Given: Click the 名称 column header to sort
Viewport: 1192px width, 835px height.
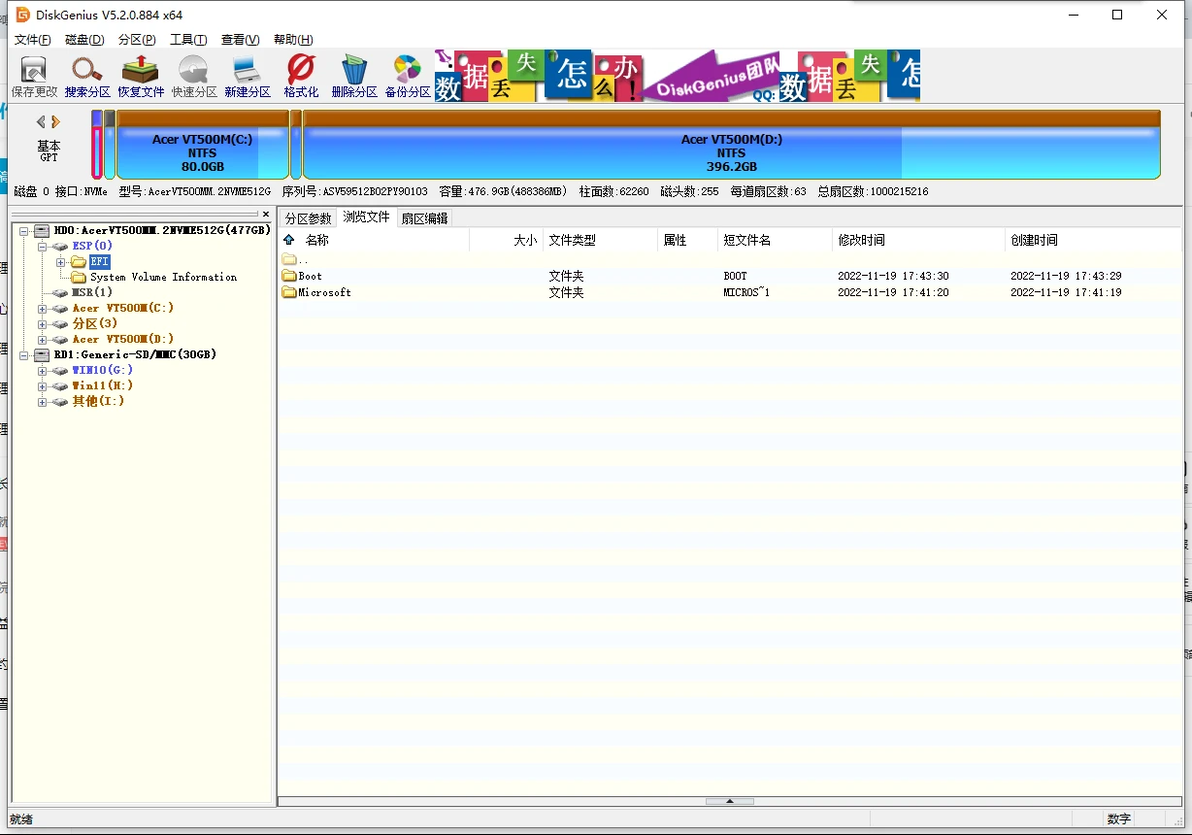Looking at the screenshot, I should coord(316,240).
